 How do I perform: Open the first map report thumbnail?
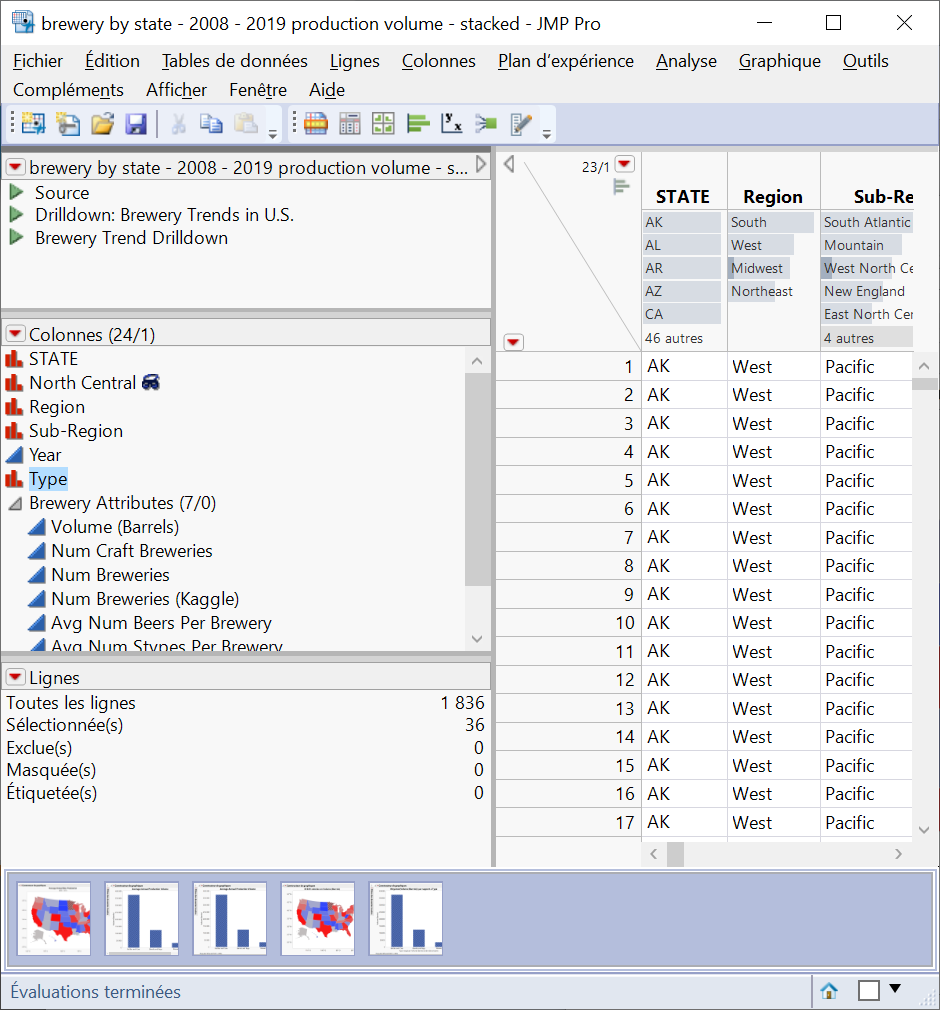pyautogui.click(x=54, y=918)
